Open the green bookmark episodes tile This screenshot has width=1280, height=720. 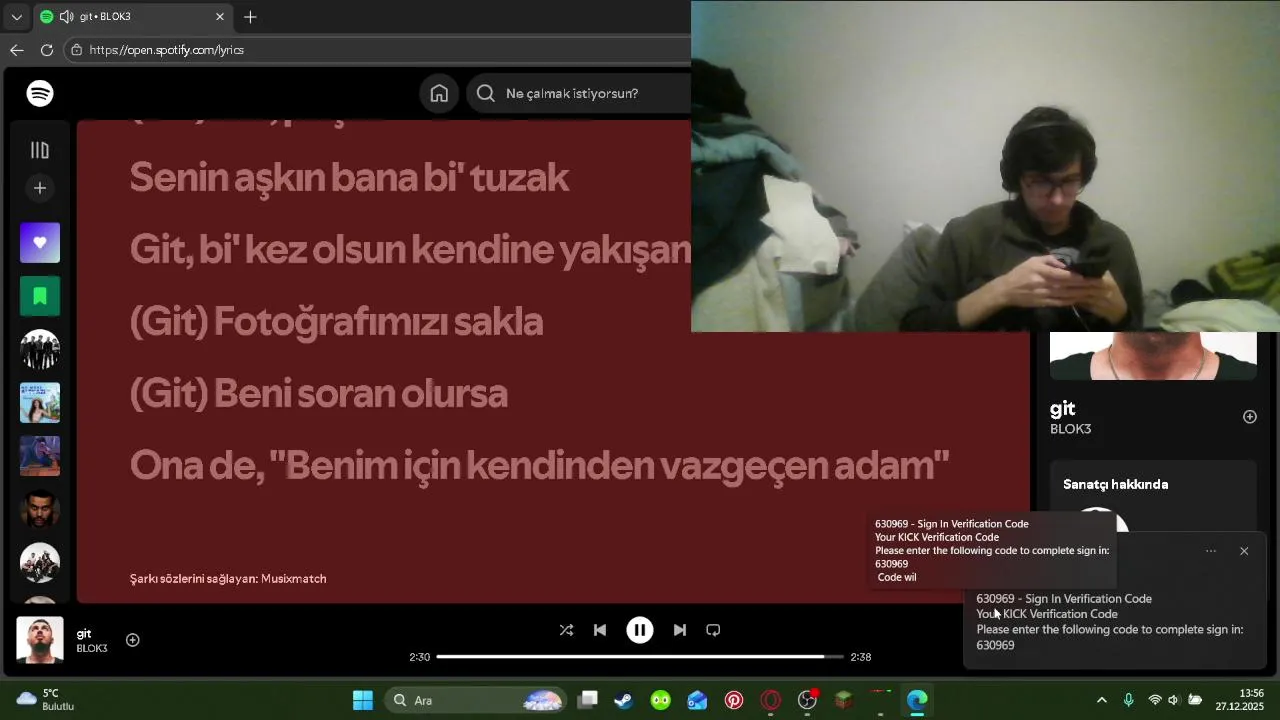click(40, 296)
